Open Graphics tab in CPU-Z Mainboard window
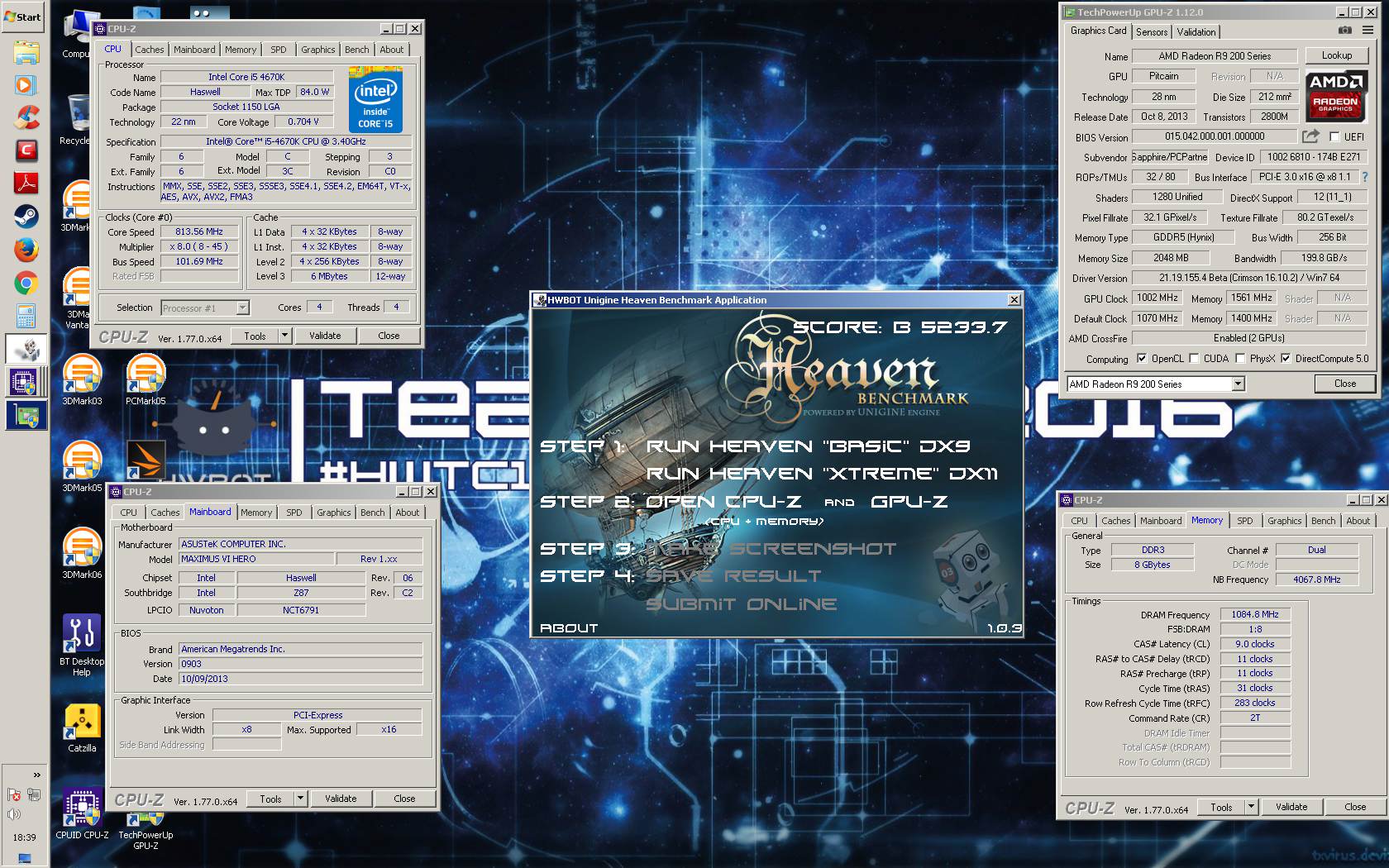1389x868 pixels. point(334,513)
